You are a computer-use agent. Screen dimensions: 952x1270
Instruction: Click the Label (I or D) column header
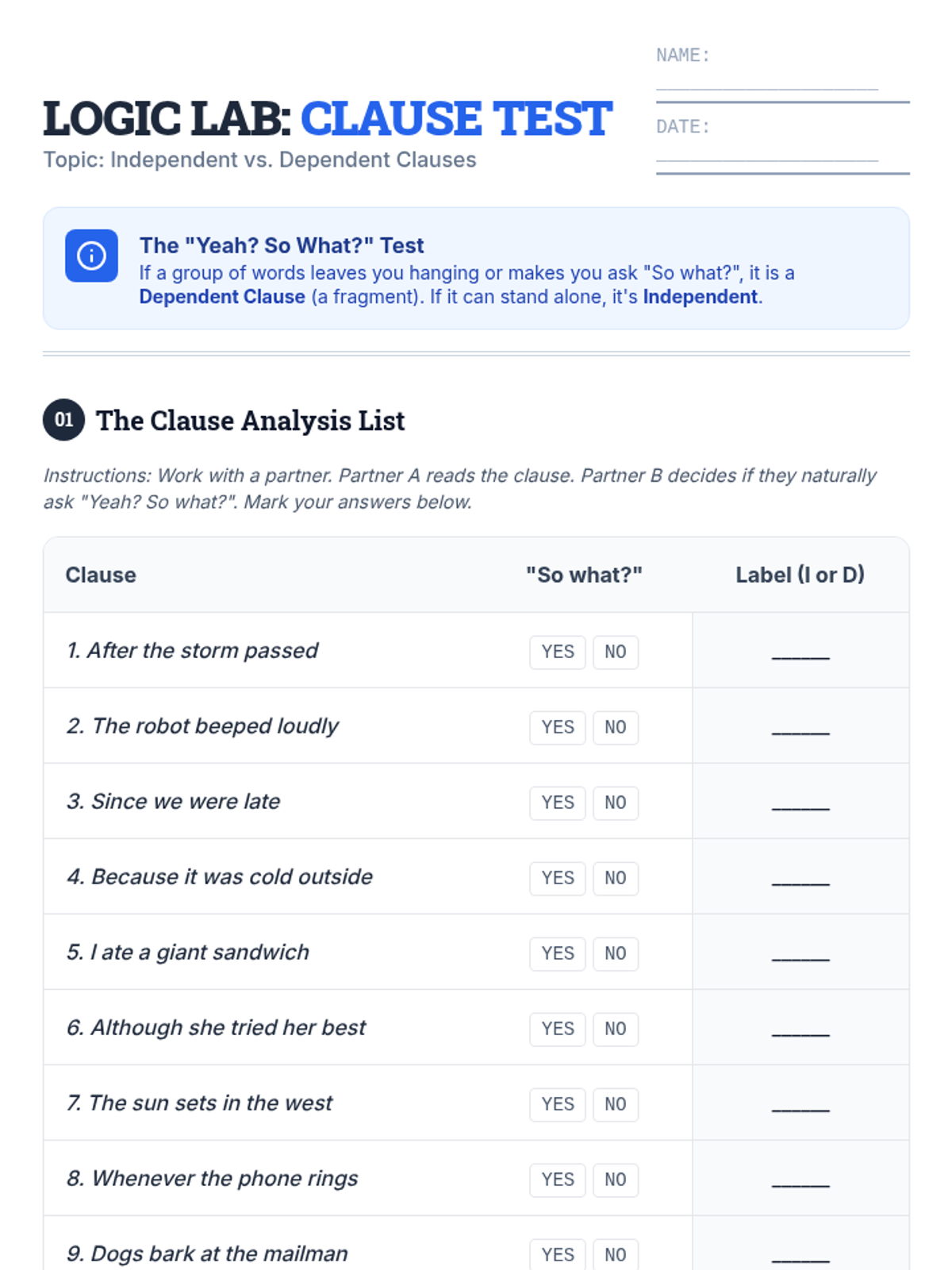[x=800, y=575]
